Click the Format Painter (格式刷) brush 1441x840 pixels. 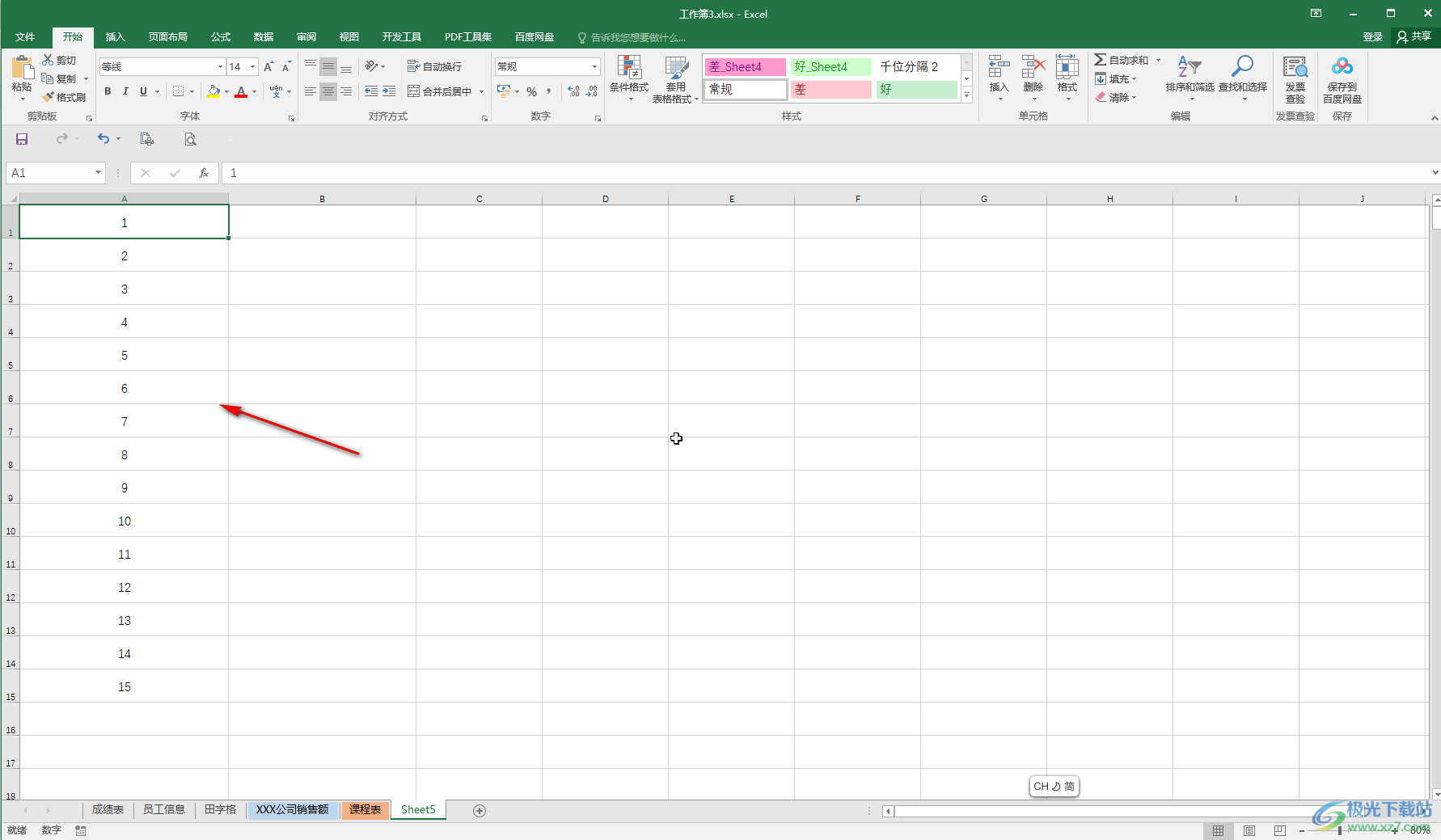49,97
